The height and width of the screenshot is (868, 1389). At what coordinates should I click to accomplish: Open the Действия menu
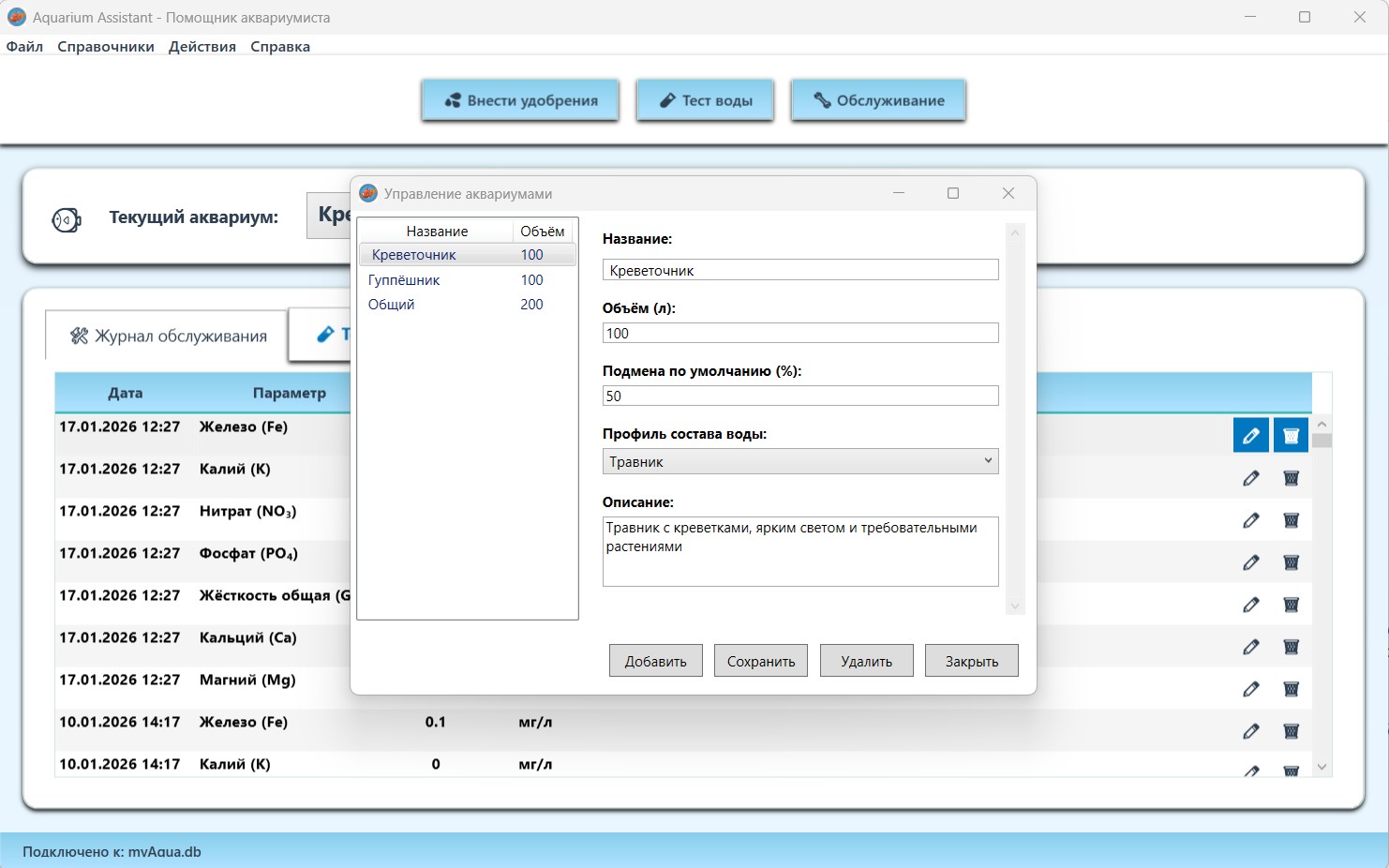coord(202,47)
